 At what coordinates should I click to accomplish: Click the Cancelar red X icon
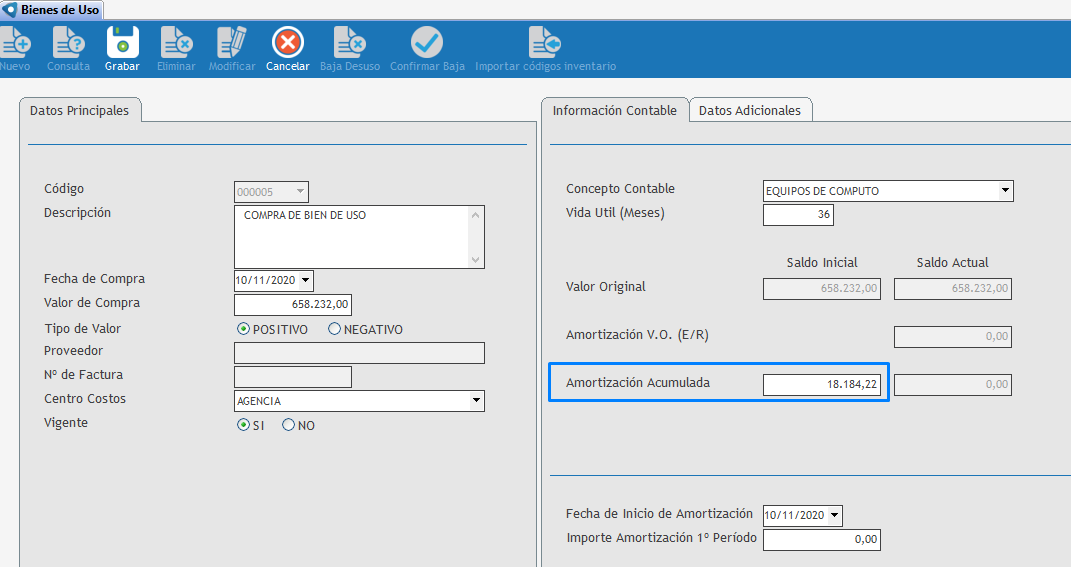pyautogui.click(x=287, y=43)
